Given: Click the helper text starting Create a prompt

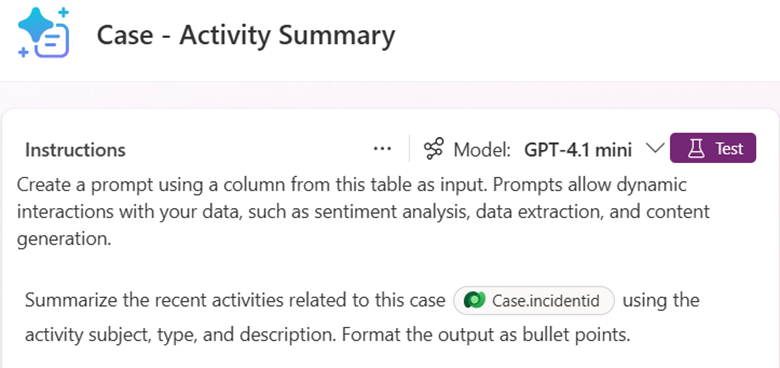Looking at the screenshot, I should pyautogui.click(x=363, y=212).
